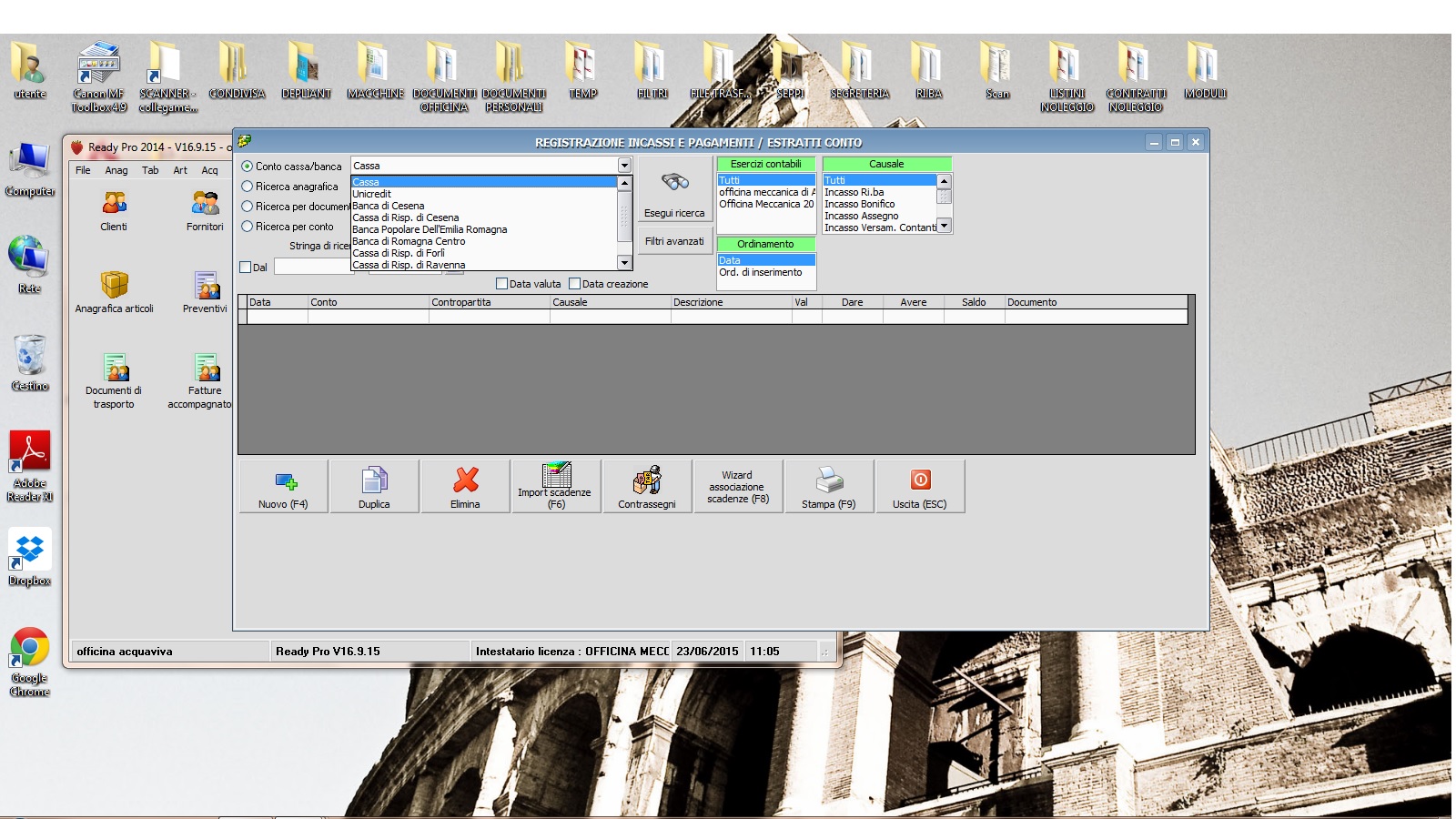Tick the Data valuta checkbox

tap(501, 284)
